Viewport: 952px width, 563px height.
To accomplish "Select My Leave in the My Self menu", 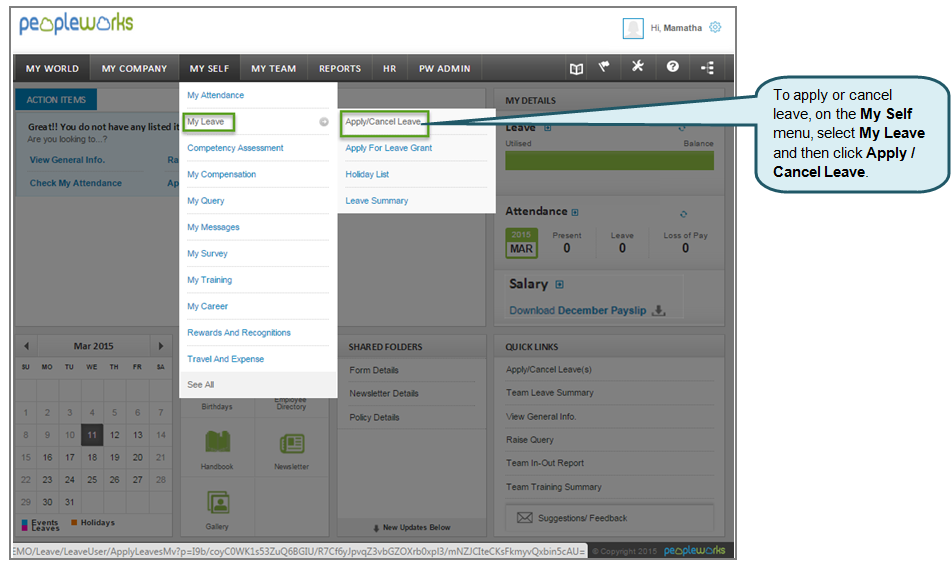I will pyautogui.click(x=206, y=121).
